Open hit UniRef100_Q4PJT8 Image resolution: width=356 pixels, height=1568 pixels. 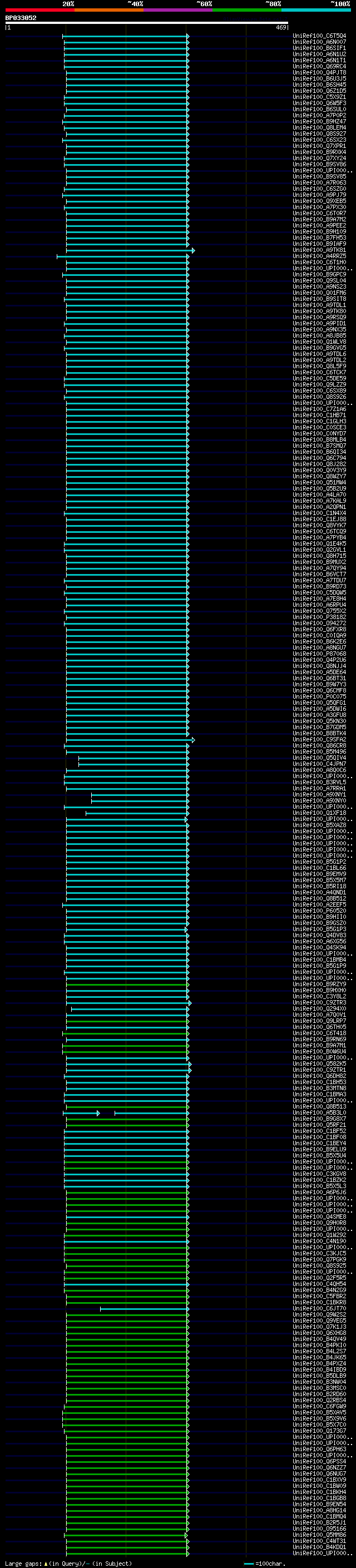[319, 72]
